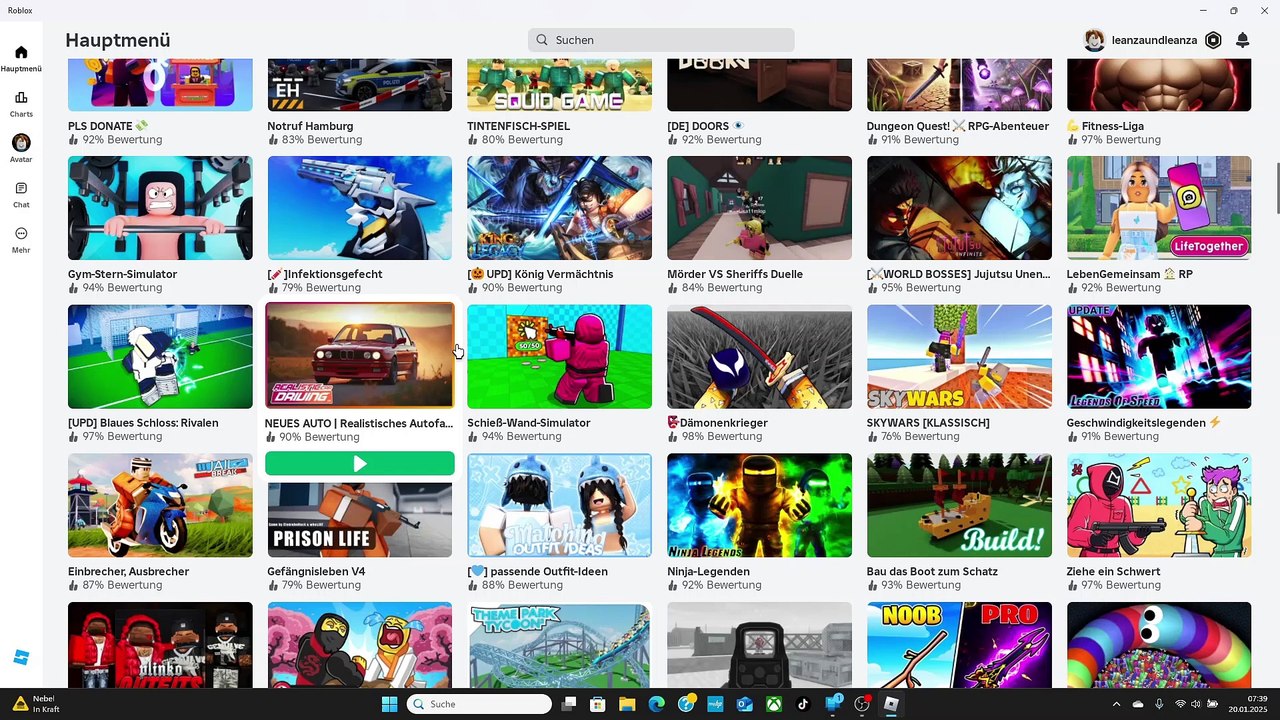Click the Infektionsgefecht game title

point(325,274)
